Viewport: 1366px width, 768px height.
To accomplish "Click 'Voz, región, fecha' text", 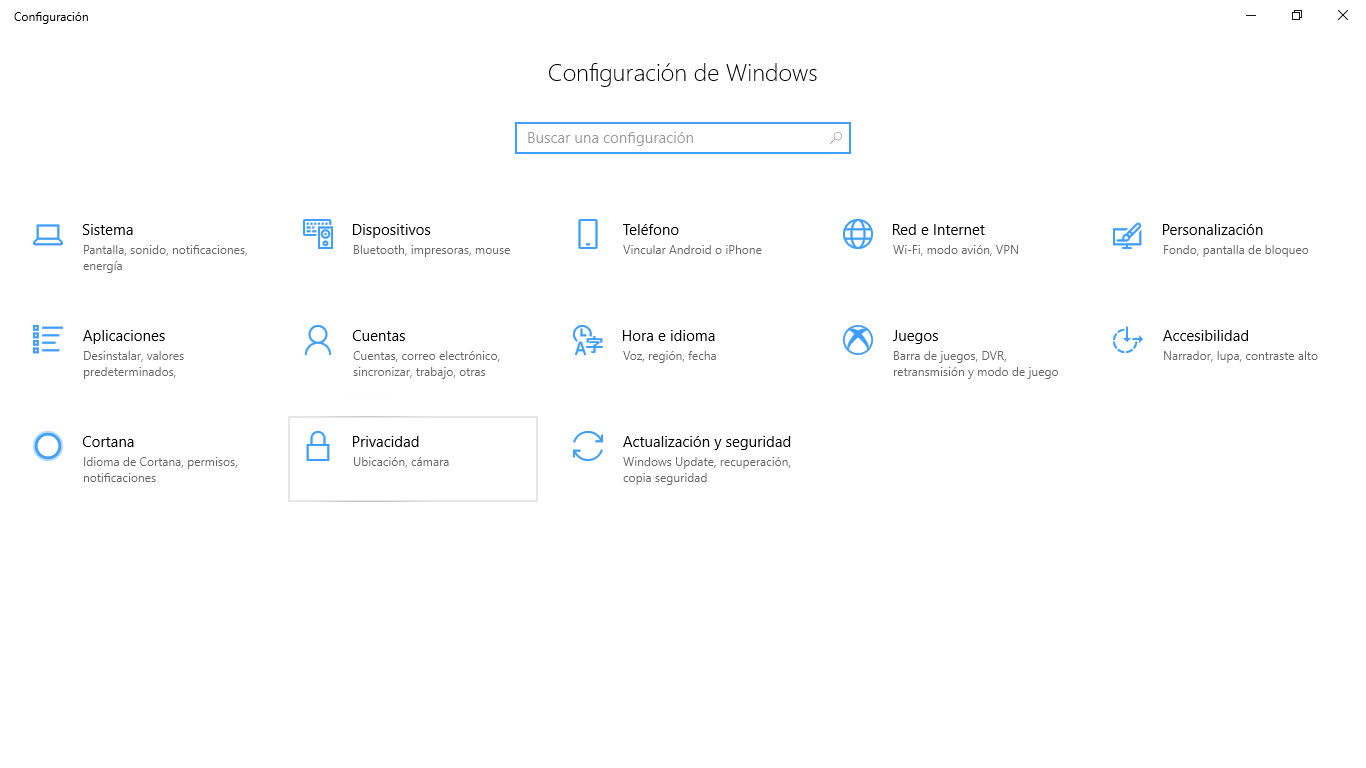I will [x=669, y=356].
